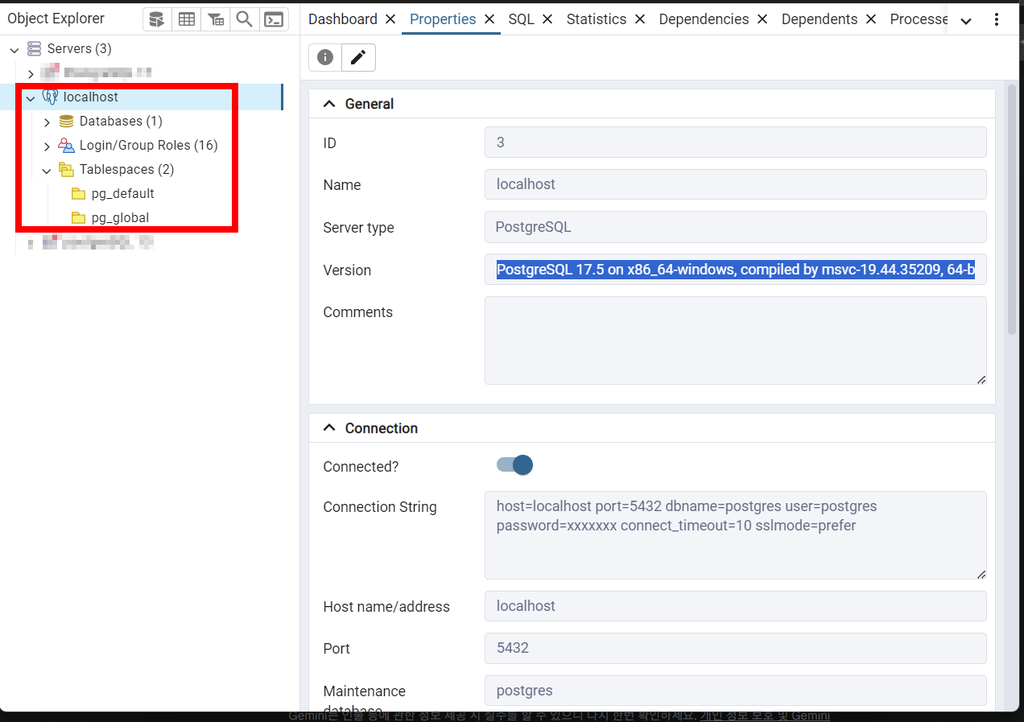Open the Search Objects magnifier icon
The height and width of the screenshot is (722, 1024).
pyautogui.click(x=244, y=20)
